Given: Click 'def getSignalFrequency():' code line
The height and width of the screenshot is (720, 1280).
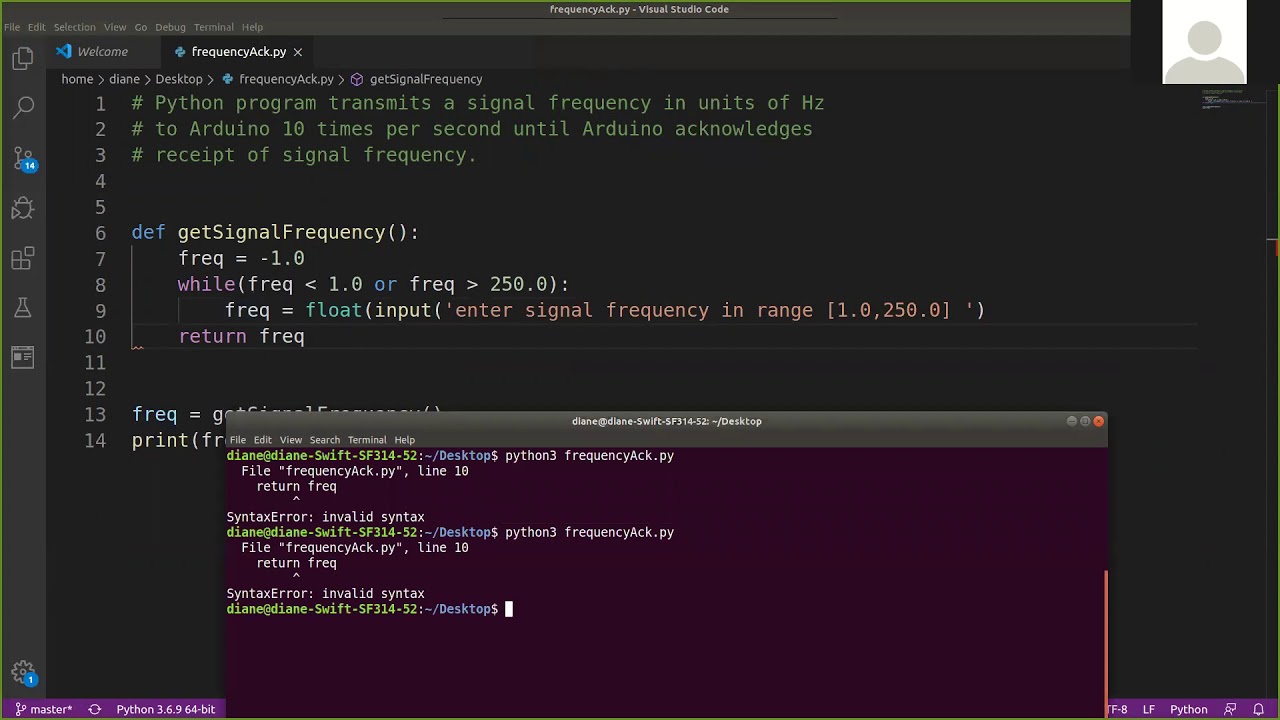Looking at the screenshot, I should pyautogui.click(x=275, y=232).
